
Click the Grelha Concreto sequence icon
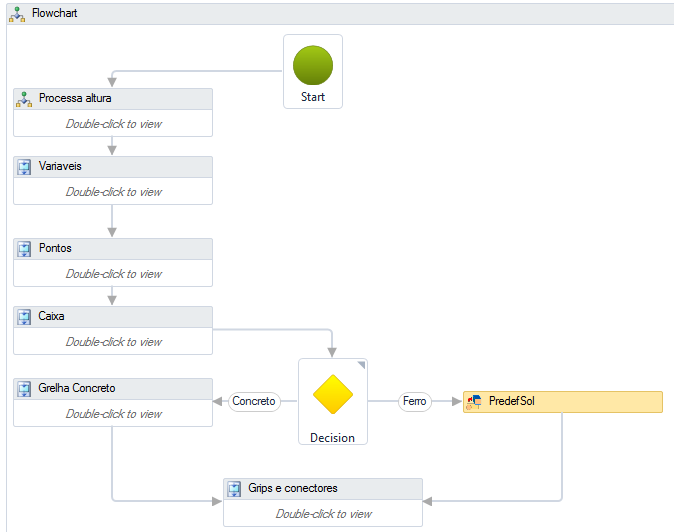pyautogui.click(x=25, y=389)
